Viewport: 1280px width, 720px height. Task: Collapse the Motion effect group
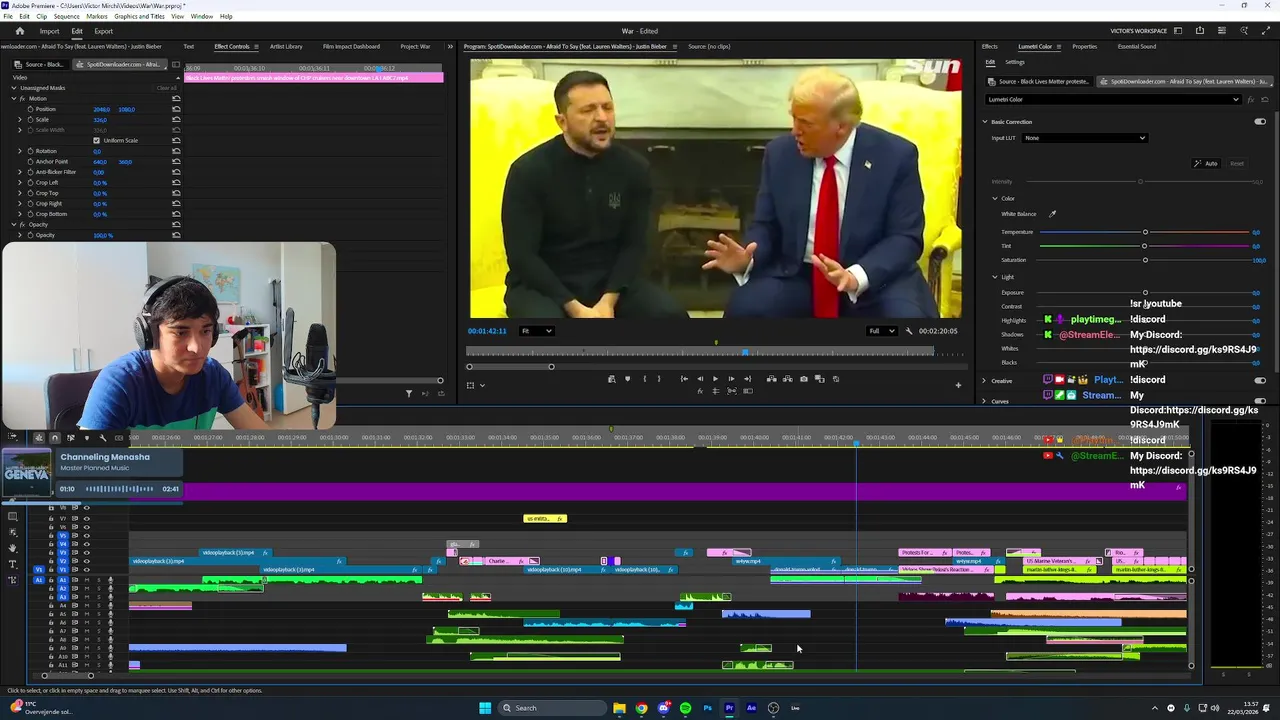pos(14,98)
